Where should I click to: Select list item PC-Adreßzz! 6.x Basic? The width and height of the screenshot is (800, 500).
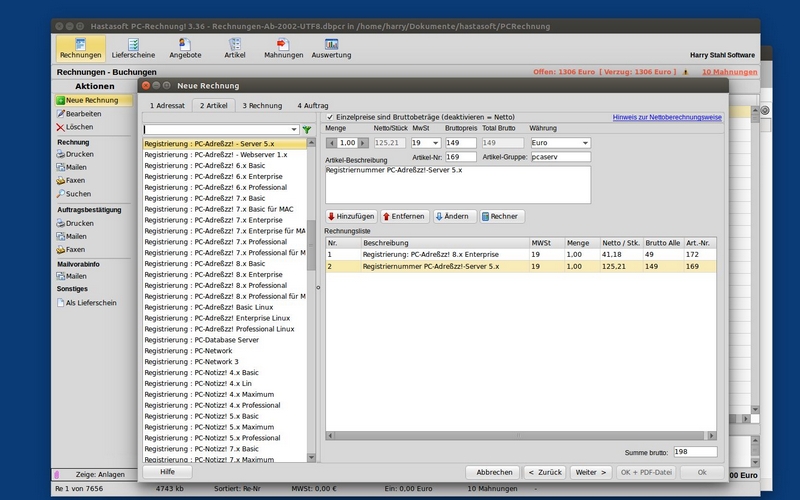pyautogui.click(x=224, y=166)
